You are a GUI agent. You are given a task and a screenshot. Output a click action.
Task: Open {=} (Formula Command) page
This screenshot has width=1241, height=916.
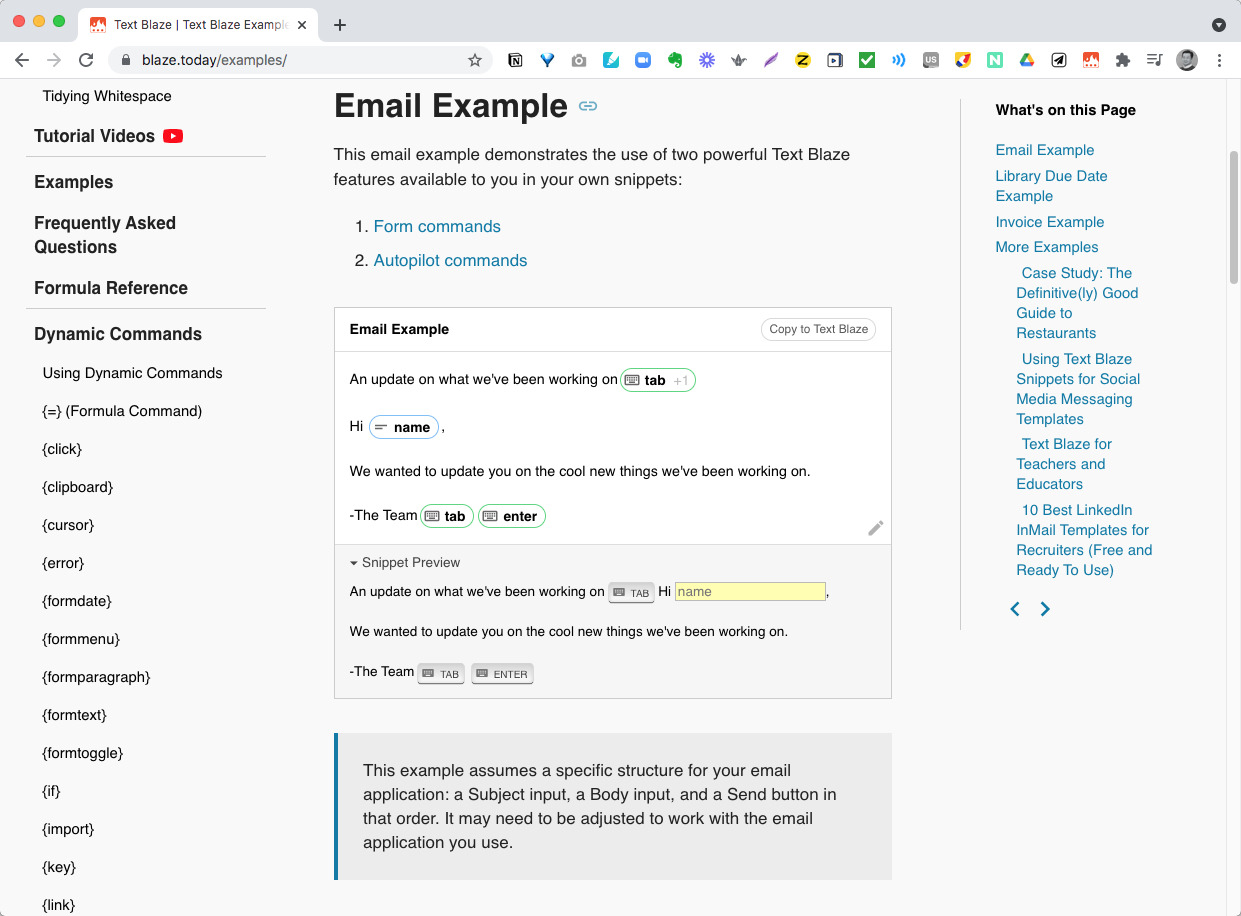point(122,411)
